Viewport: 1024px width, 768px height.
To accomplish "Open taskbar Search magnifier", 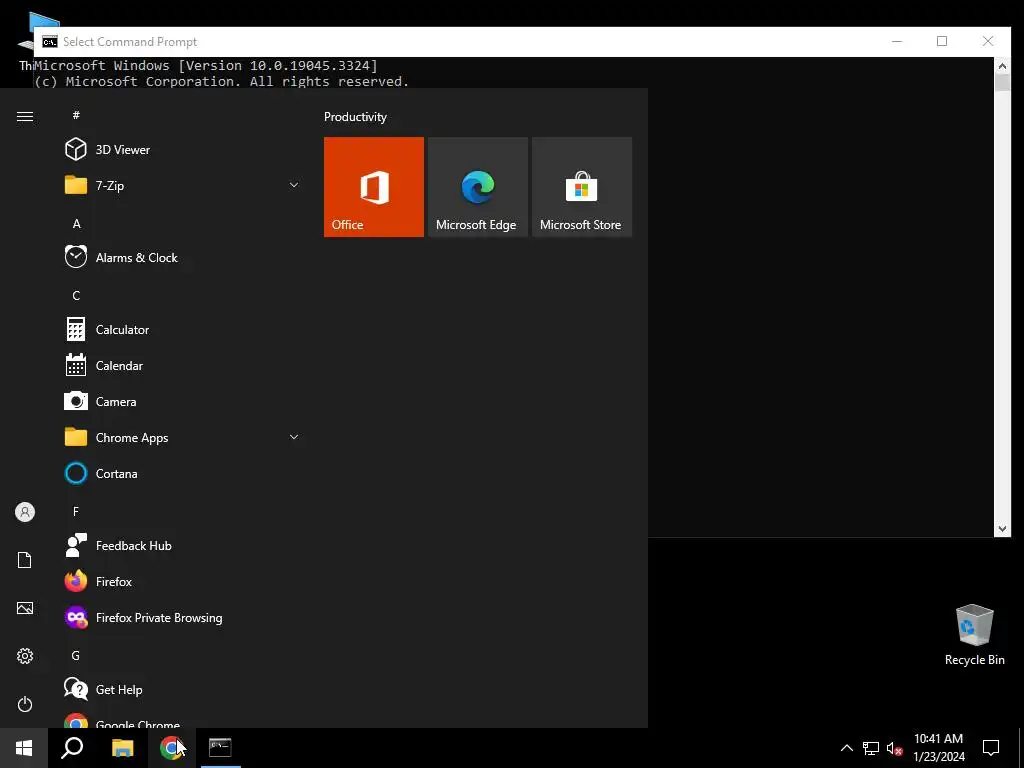I will click(x=72, y=748).
